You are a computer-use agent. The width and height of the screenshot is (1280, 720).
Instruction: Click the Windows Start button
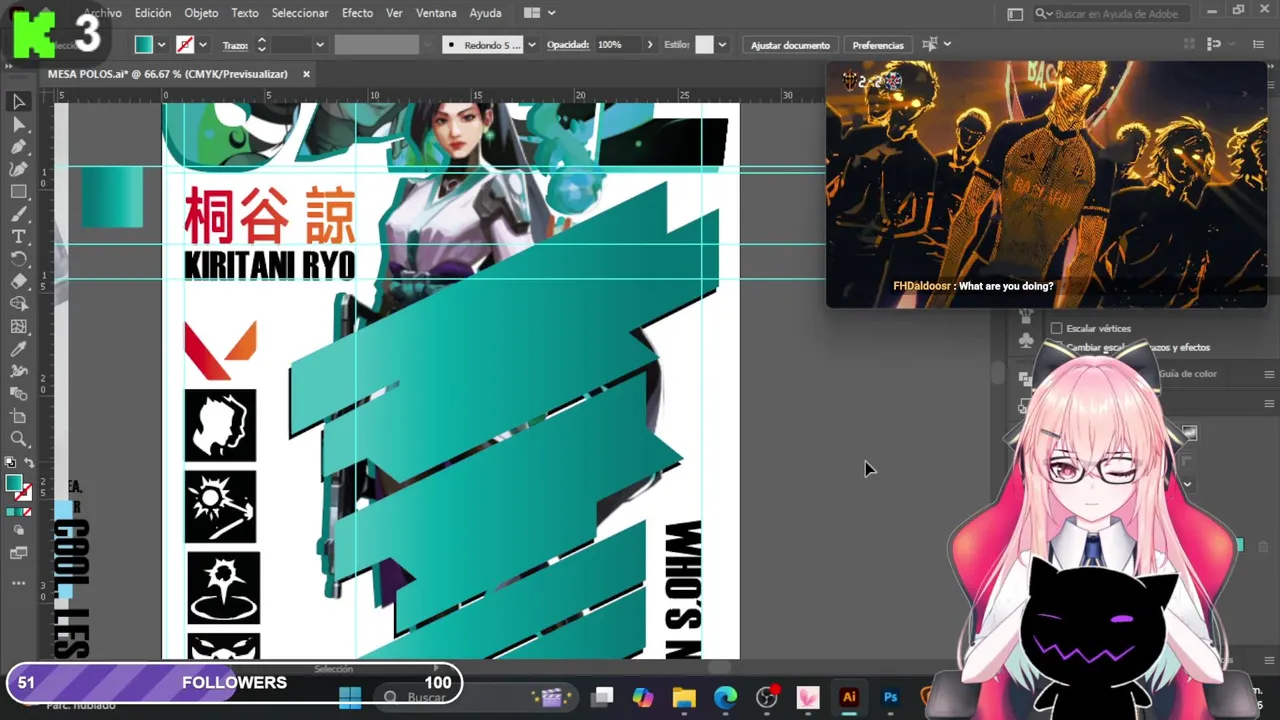point(350,697)
